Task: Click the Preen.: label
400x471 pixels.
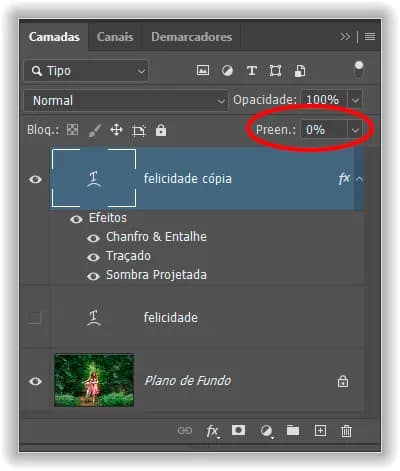Action: pos(276,130)
